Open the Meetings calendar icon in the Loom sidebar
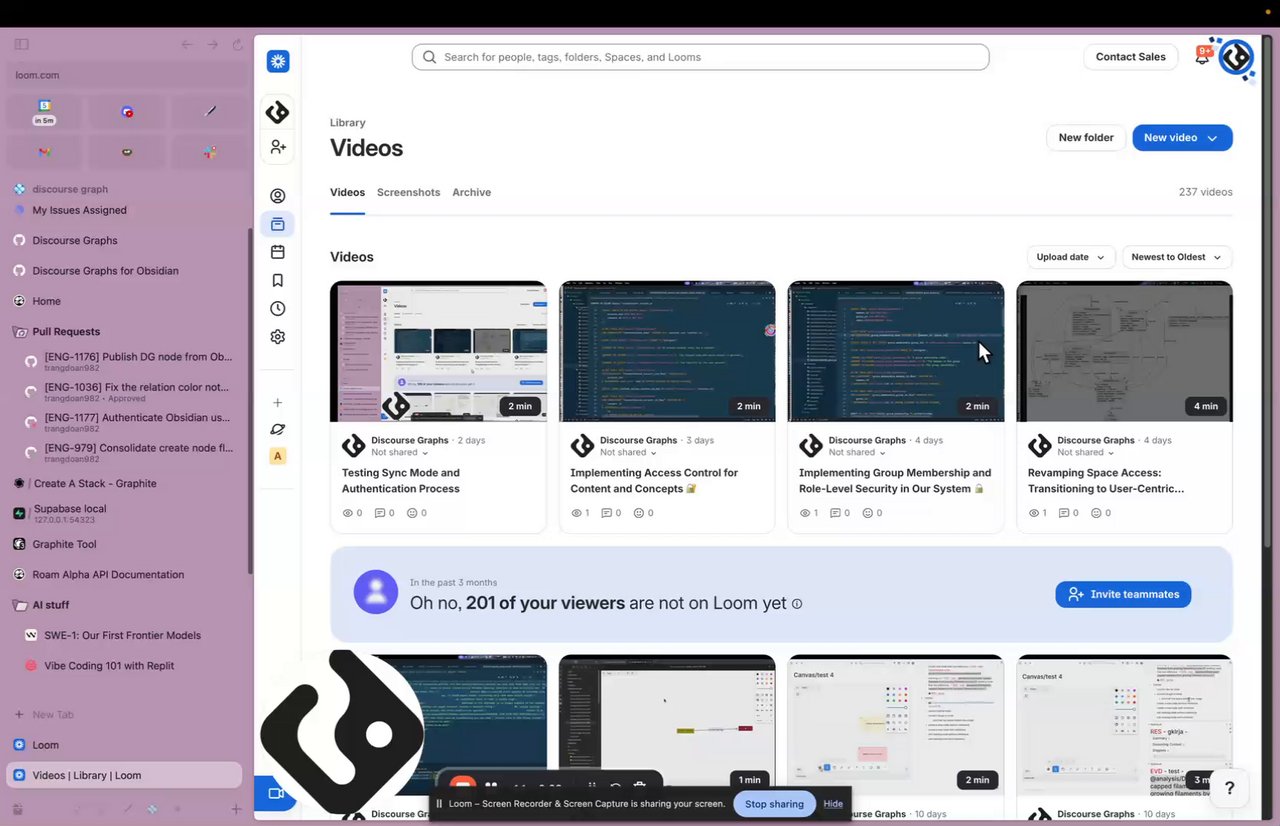This screenshot has width=1280, height=826. pos(278,252)
